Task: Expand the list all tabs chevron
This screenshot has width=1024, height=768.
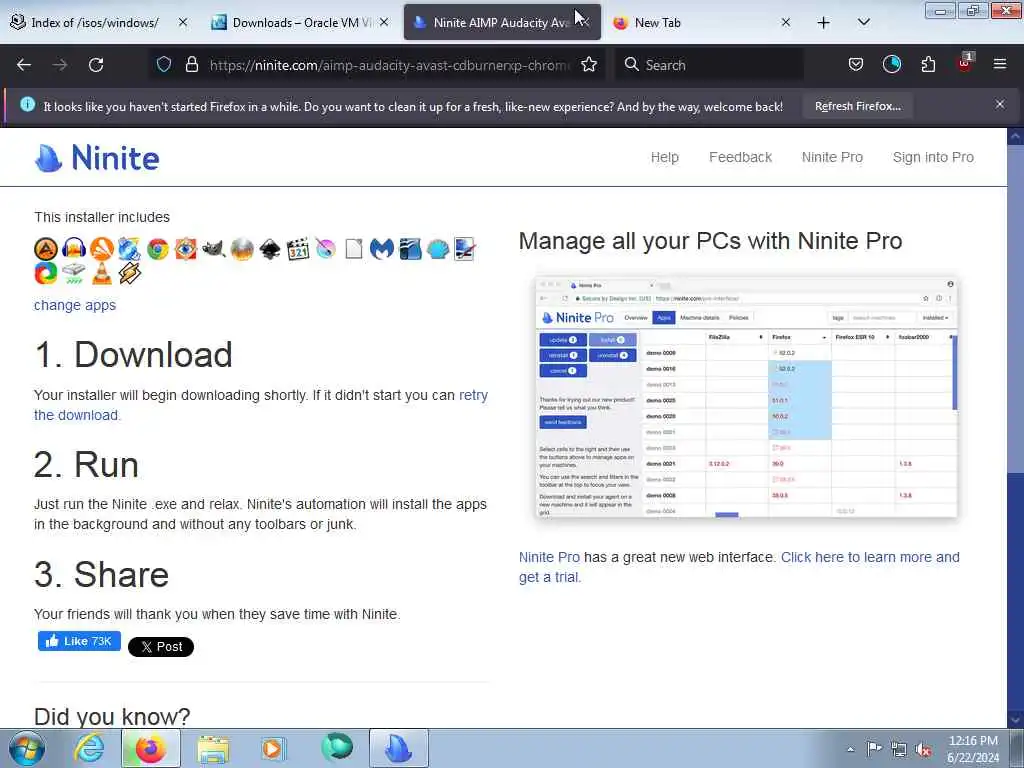Action: [x=863, y=22]
